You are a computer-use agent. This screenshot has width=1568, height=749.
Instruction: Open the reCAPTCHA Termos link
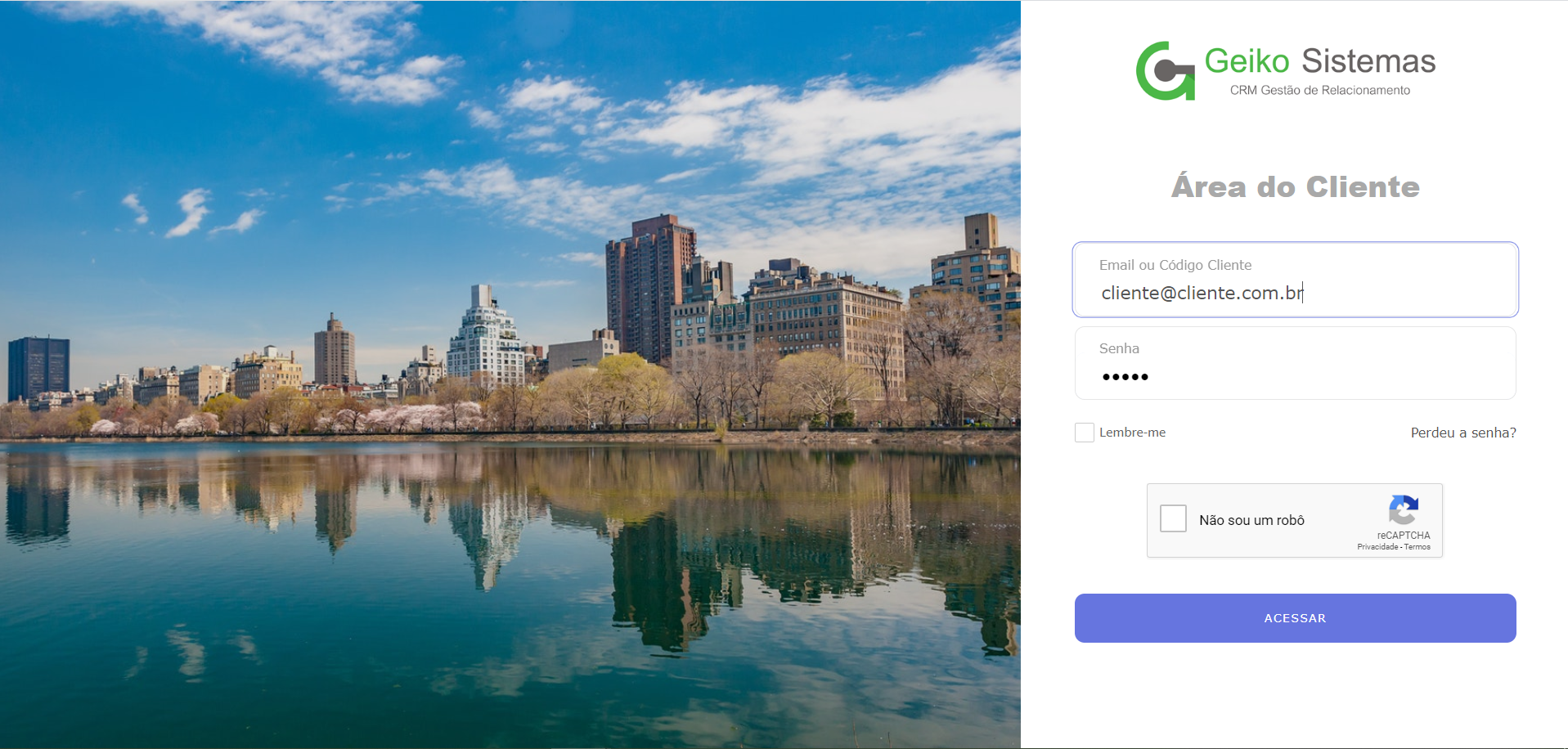click(x=1417, y=547)
